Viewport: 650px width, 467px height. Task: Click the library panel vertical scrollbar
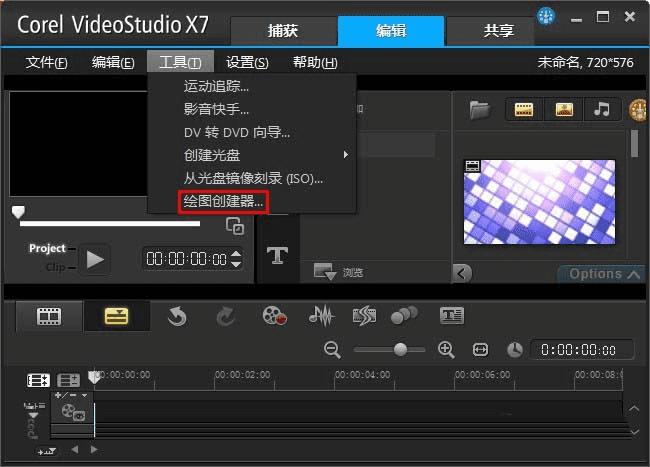[x=634, y=143]
